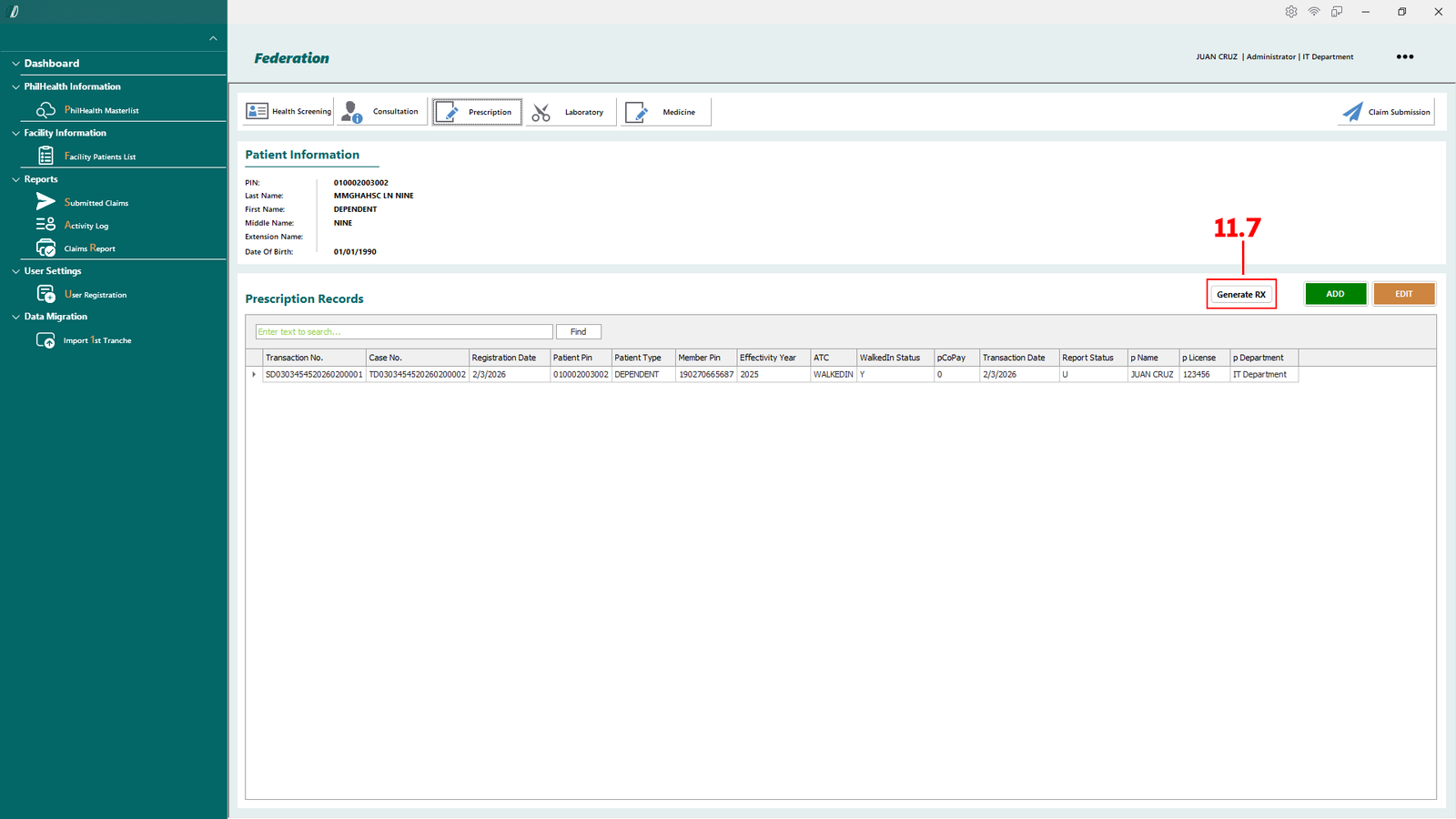Switch to the Health Screening tab
The image size is (1456, 819).
288,112
